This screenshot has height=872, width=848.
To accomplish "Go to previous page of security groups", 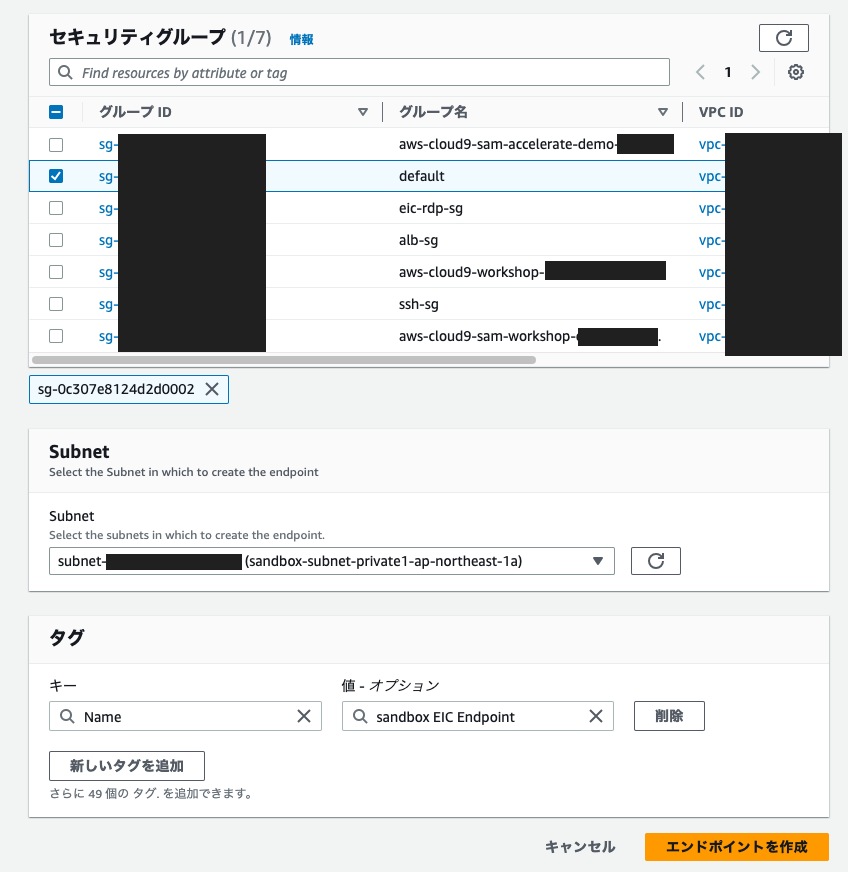I will tap(701, 72).
